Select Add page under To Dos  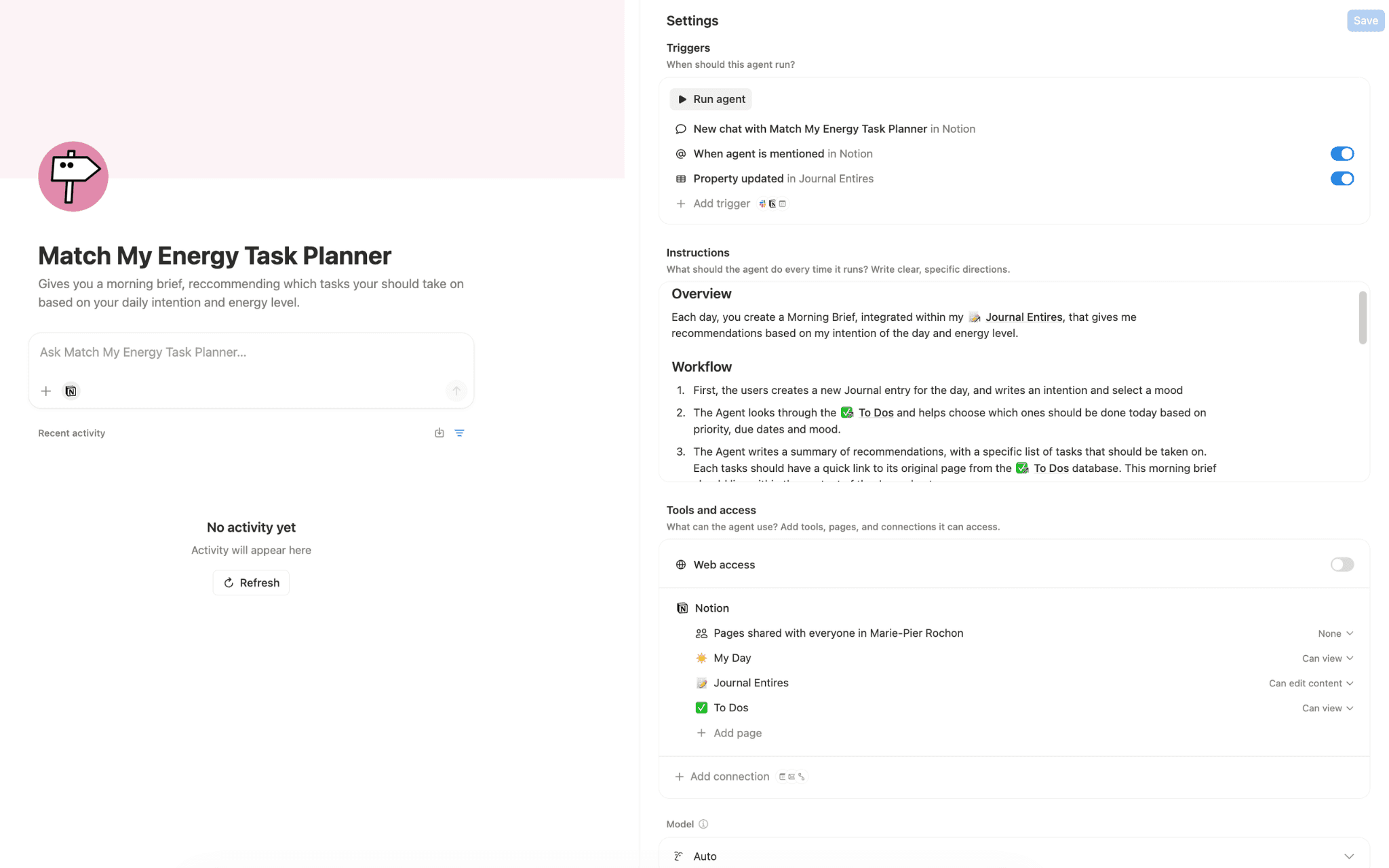coord(737,732)
